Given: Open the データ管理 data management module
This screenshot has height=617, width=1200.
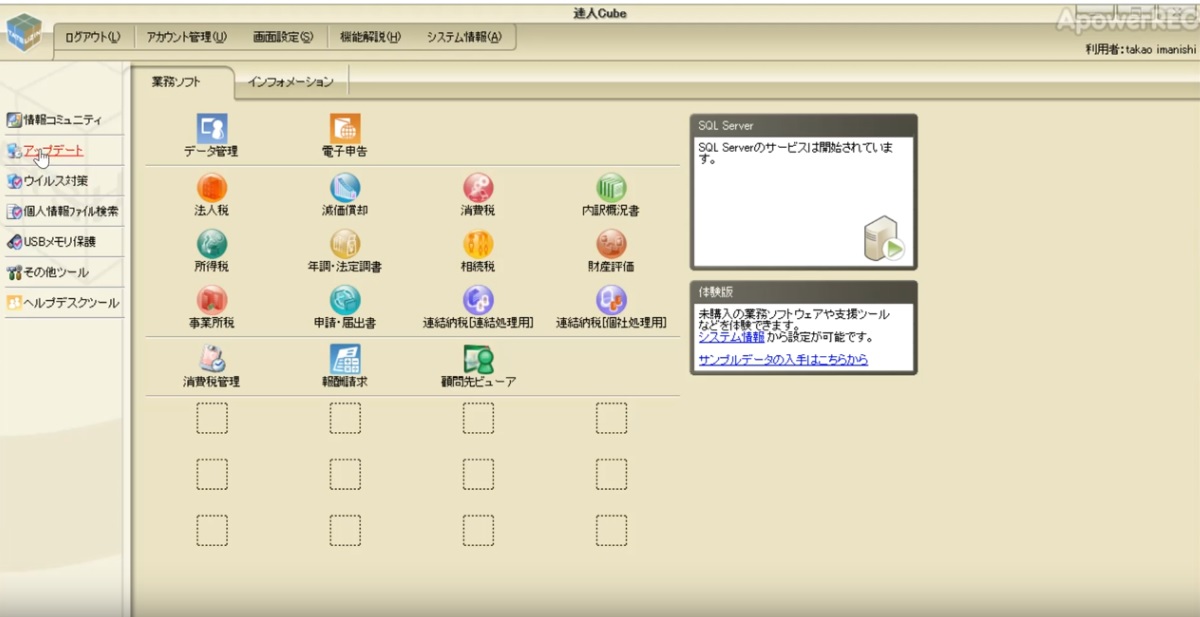Looking at the screenshot, I should (211, 135).
